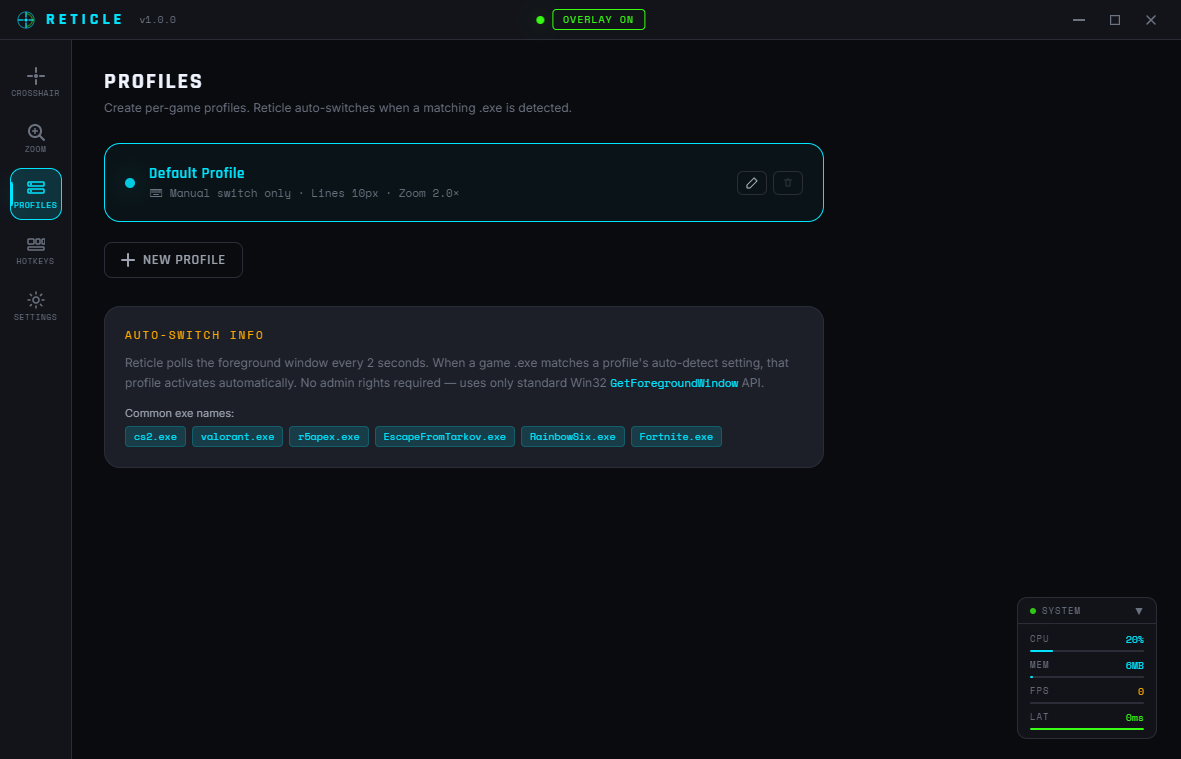Click the CPU 20% value

(x=1134, y=639)
